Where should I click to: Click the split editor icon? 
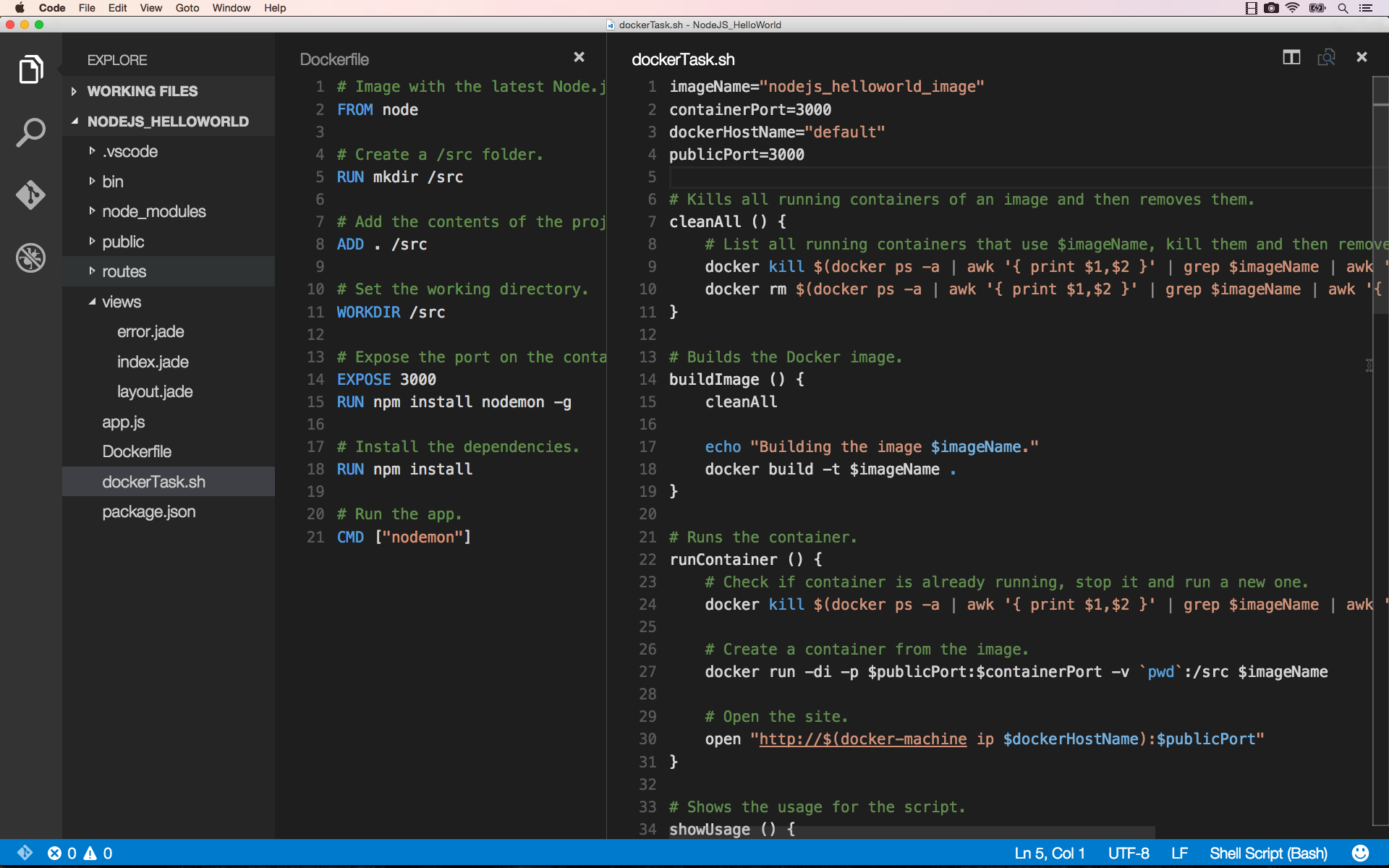pos(1291,57)
